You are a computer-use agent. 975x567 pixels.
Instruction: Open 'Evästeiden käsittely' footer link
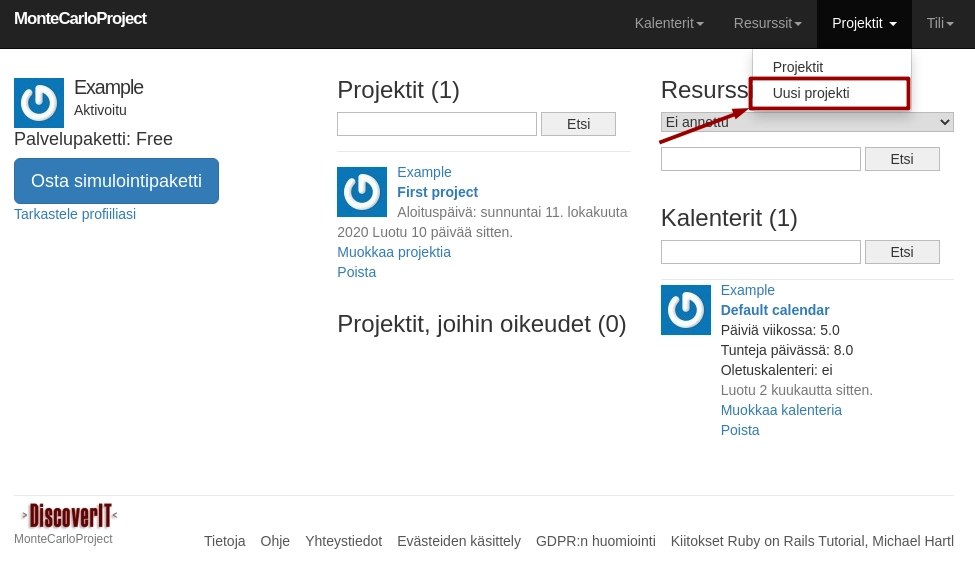pyautogui.click(x=459, y=541)
